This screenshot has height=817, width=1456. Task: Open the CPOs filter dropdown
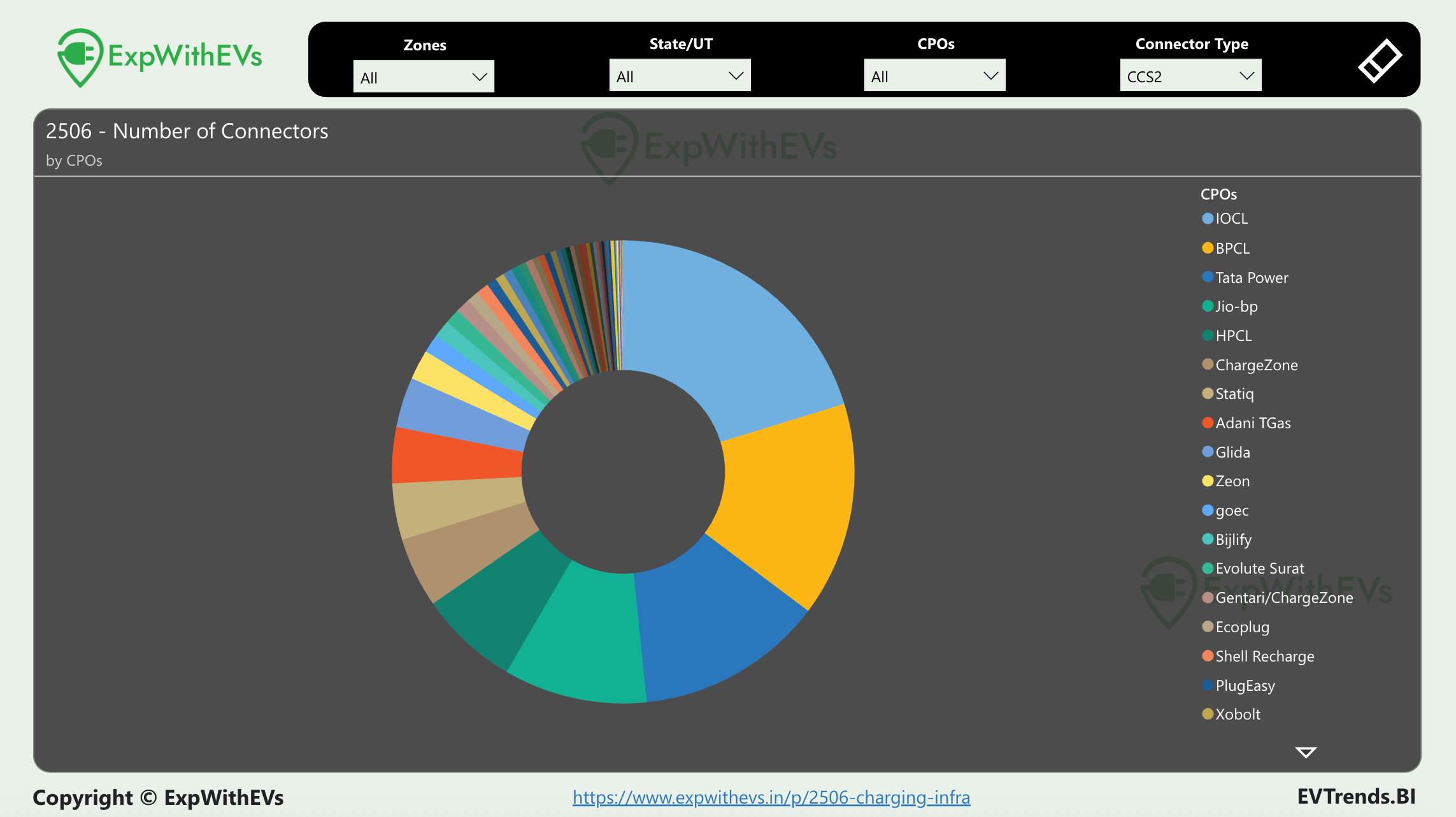coord(934,76)
